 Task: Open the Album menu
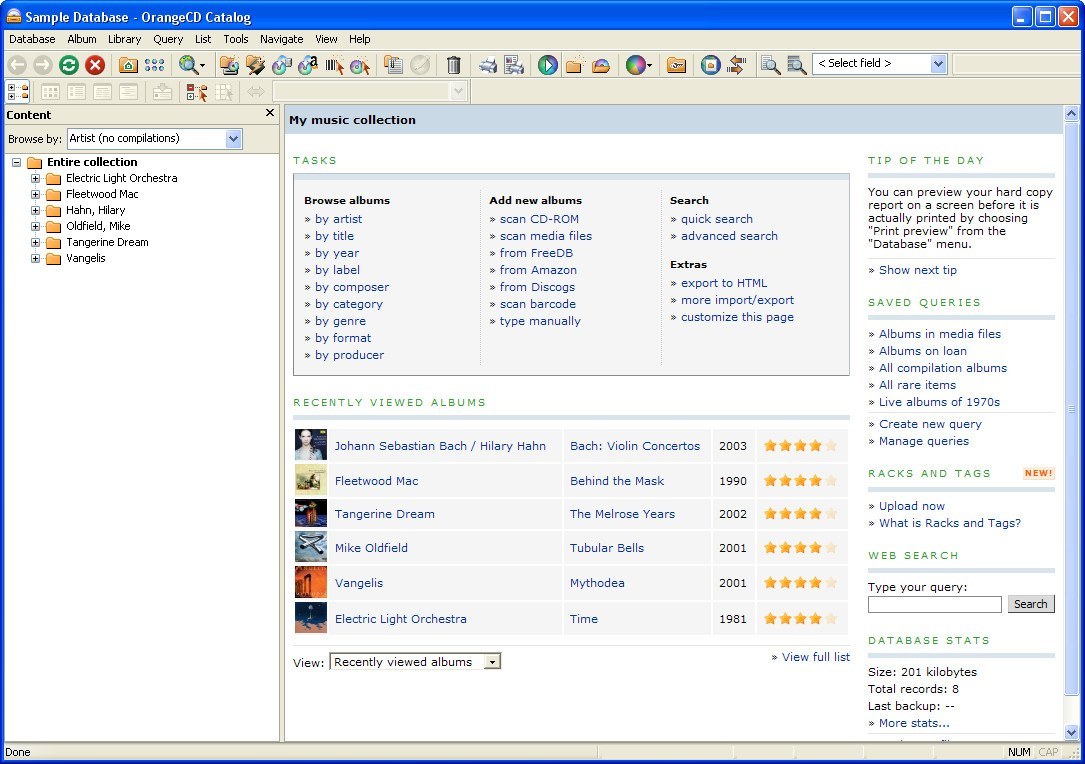coord(82,39)
